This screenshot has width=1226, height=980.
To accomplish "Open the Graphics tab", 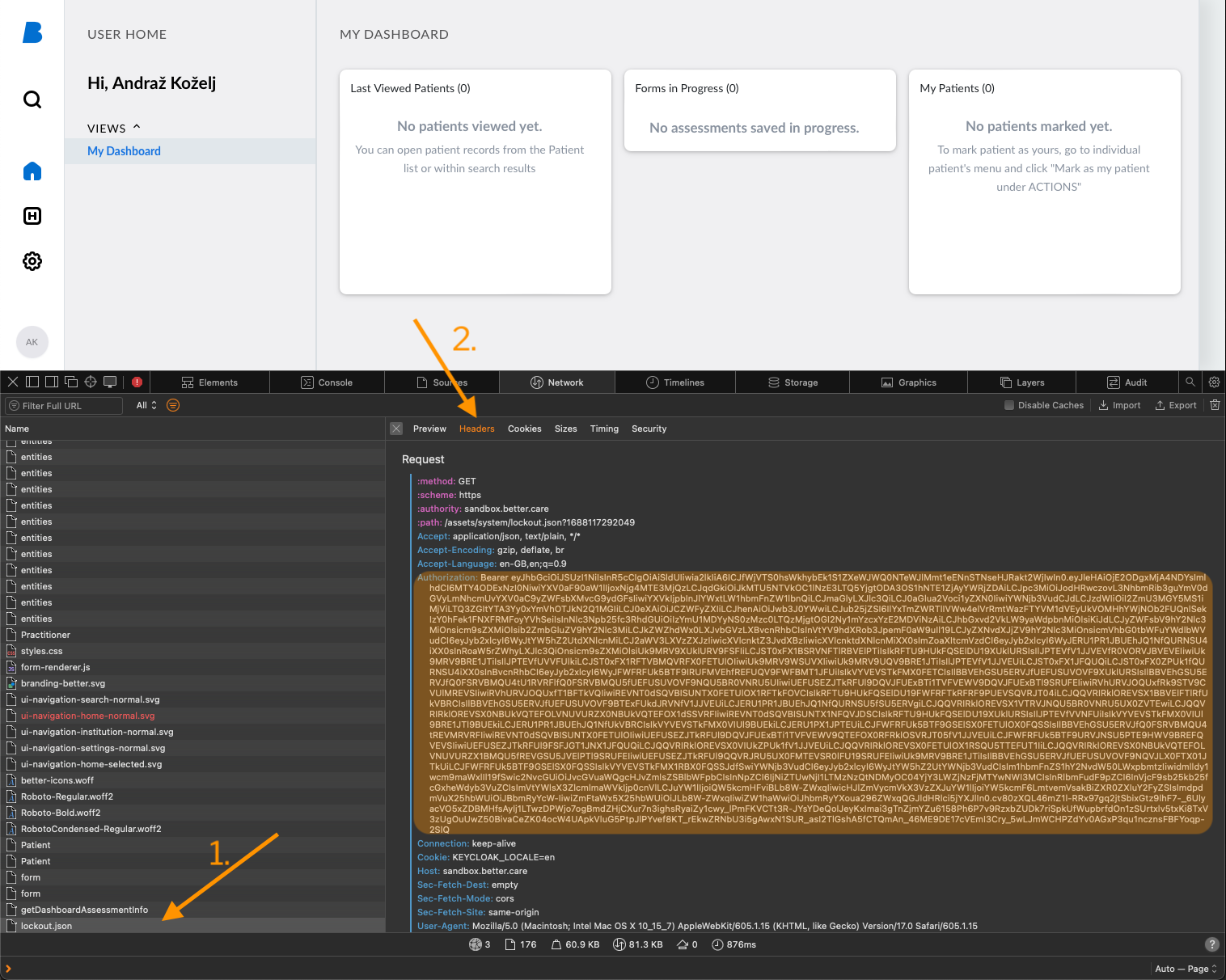I will [x=908, y=382].
